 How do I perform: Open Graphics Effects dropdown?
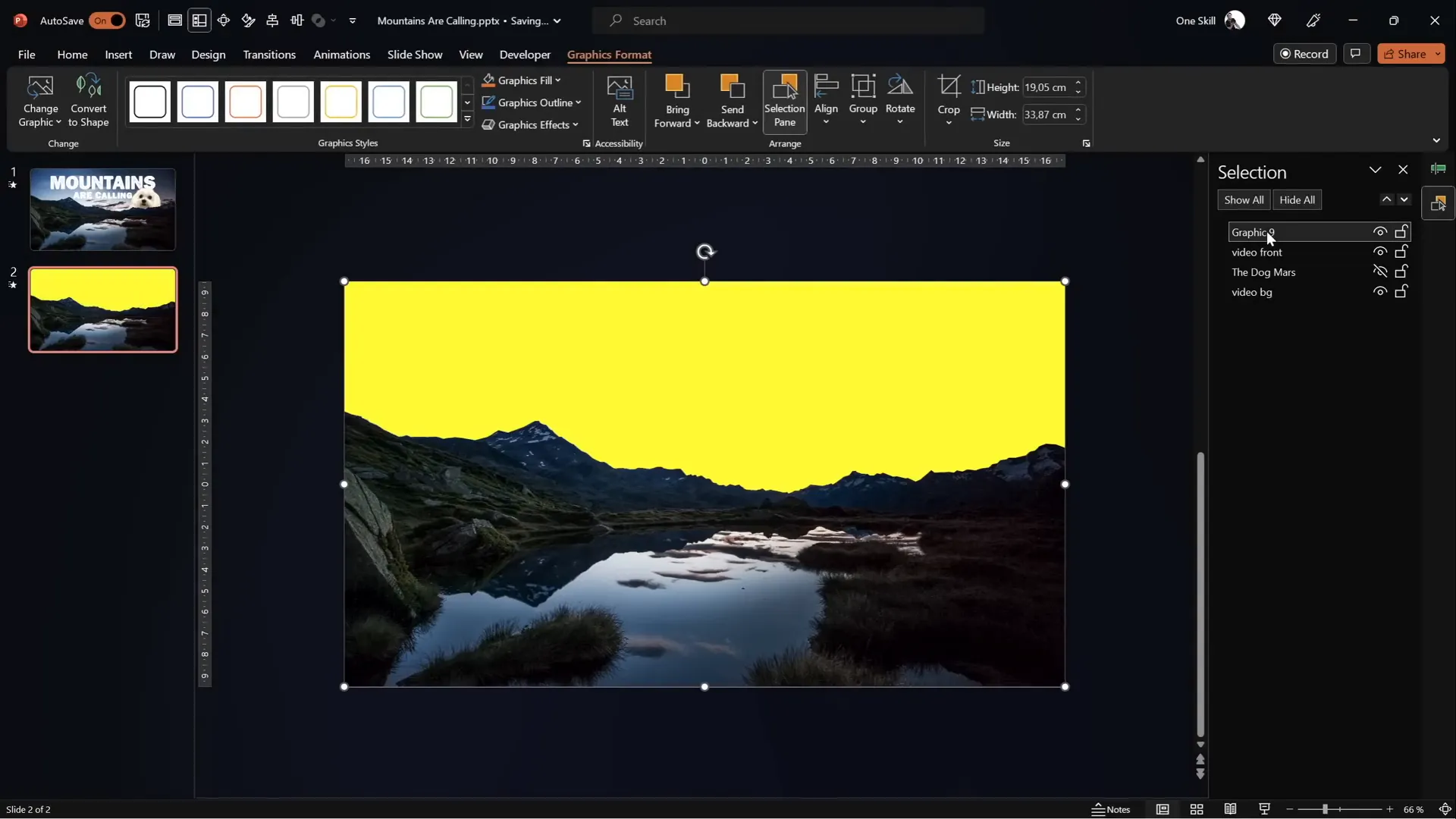point(530,124)
